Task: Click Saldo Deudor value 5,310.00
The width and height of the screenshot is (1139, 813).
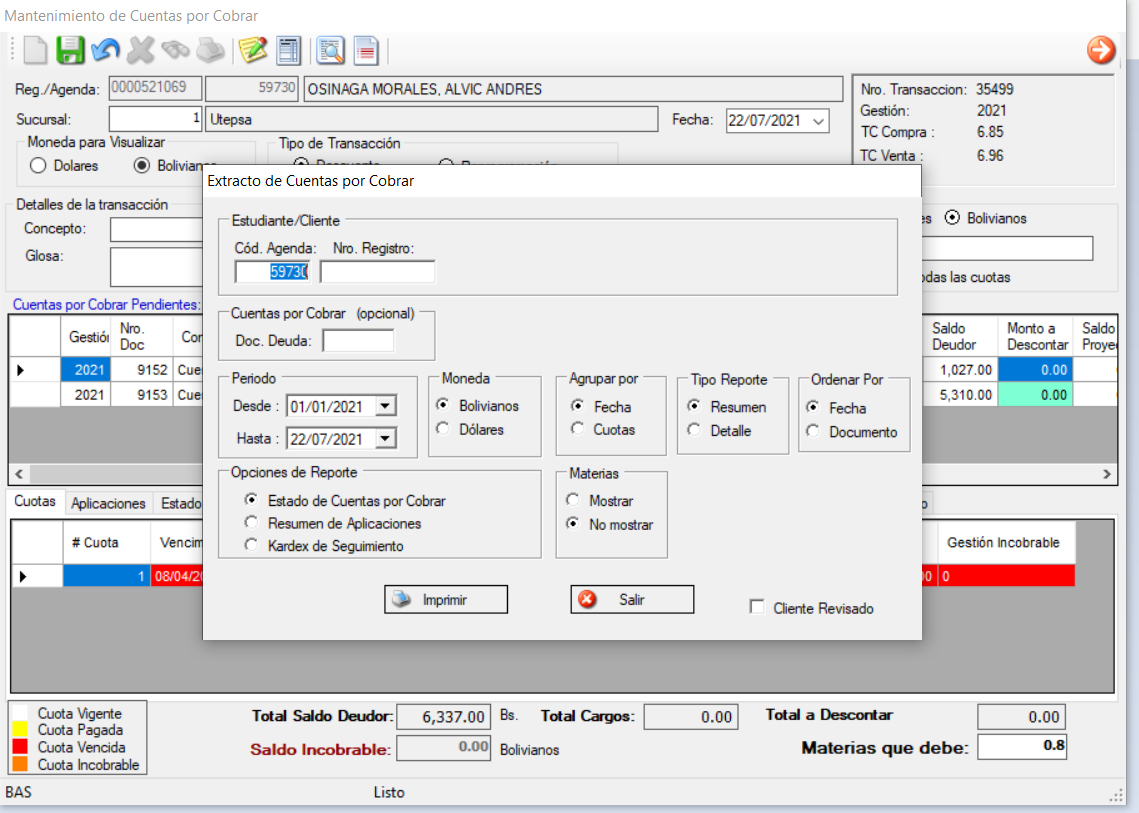Action: tap(960, 395)
